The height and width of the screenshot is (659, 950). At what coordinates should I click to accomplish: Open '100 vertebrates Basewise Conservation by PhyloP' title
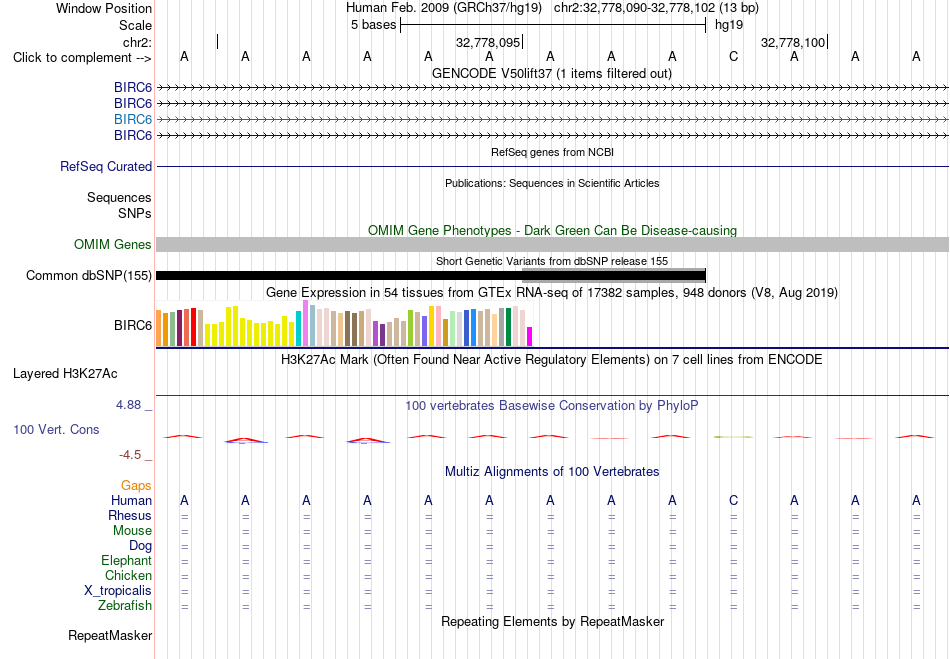tap(552, 406)
